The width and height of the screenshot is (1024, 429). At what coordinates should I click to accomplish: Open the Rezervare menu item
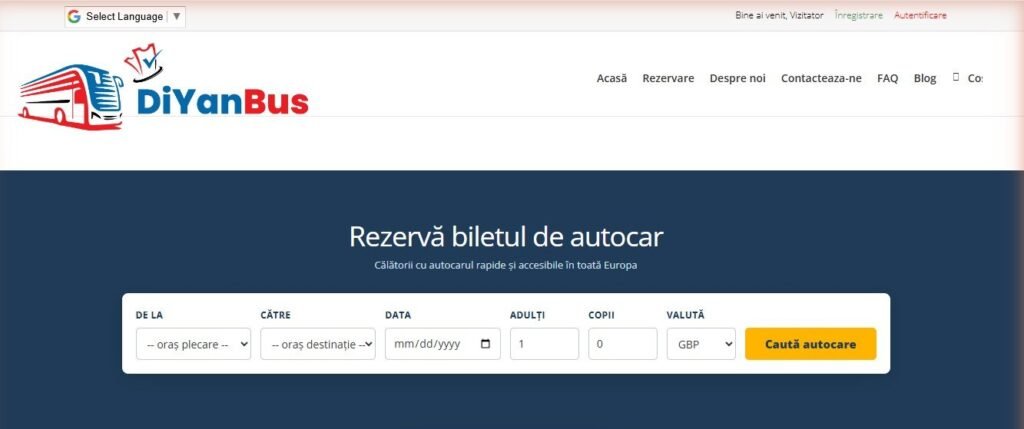tap(668, 78)
